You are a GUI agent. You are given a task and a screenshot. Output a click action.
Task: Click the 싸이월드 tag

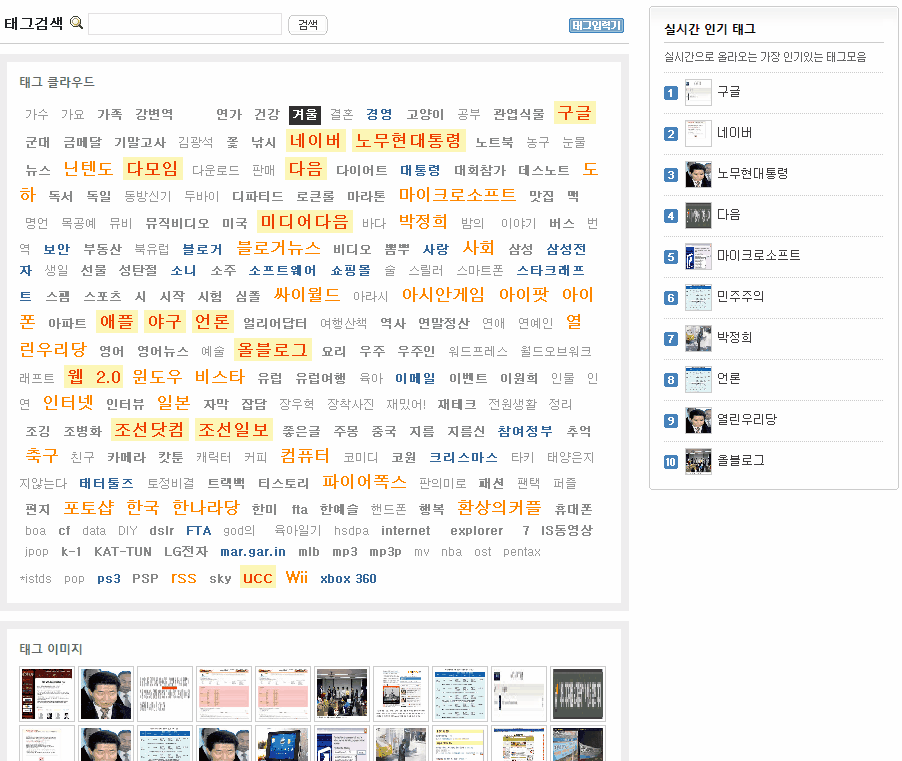307,295
